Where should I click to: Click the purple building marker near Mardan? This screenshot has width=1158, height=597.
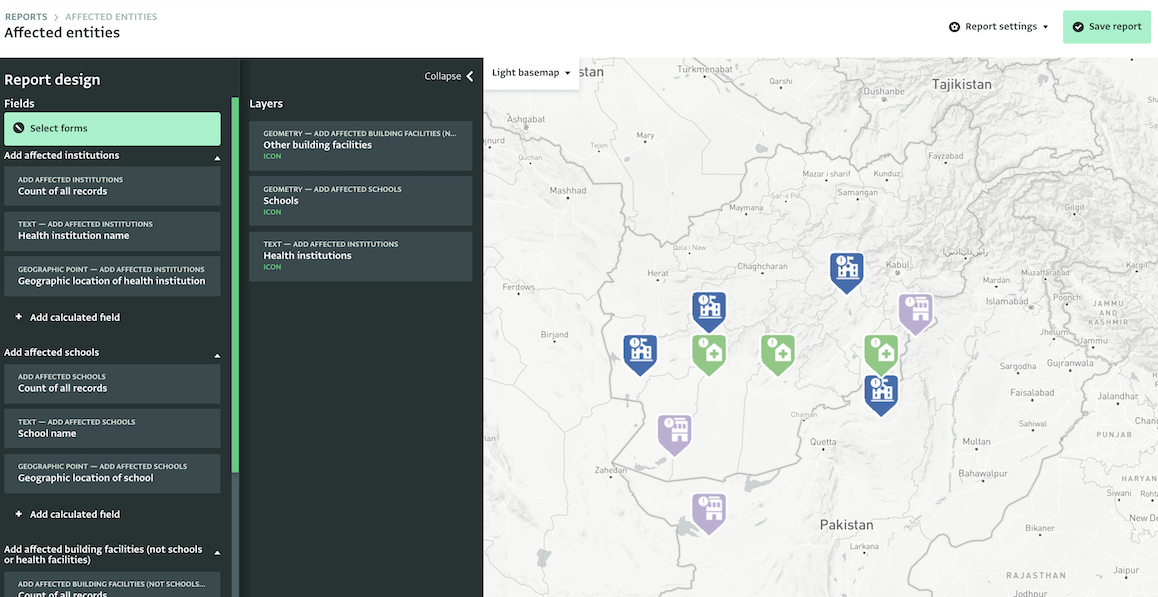pyautogui.click(x=916, y=313)
